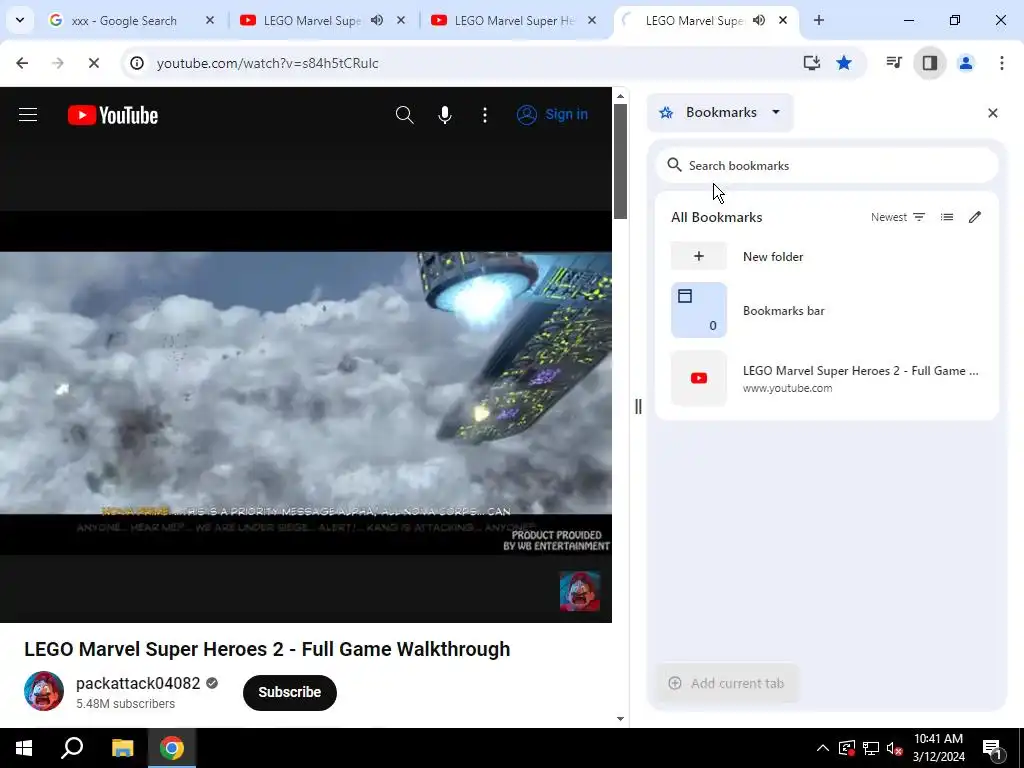
Task: Install app icon in address bar
Action: [x=812, y=63]
